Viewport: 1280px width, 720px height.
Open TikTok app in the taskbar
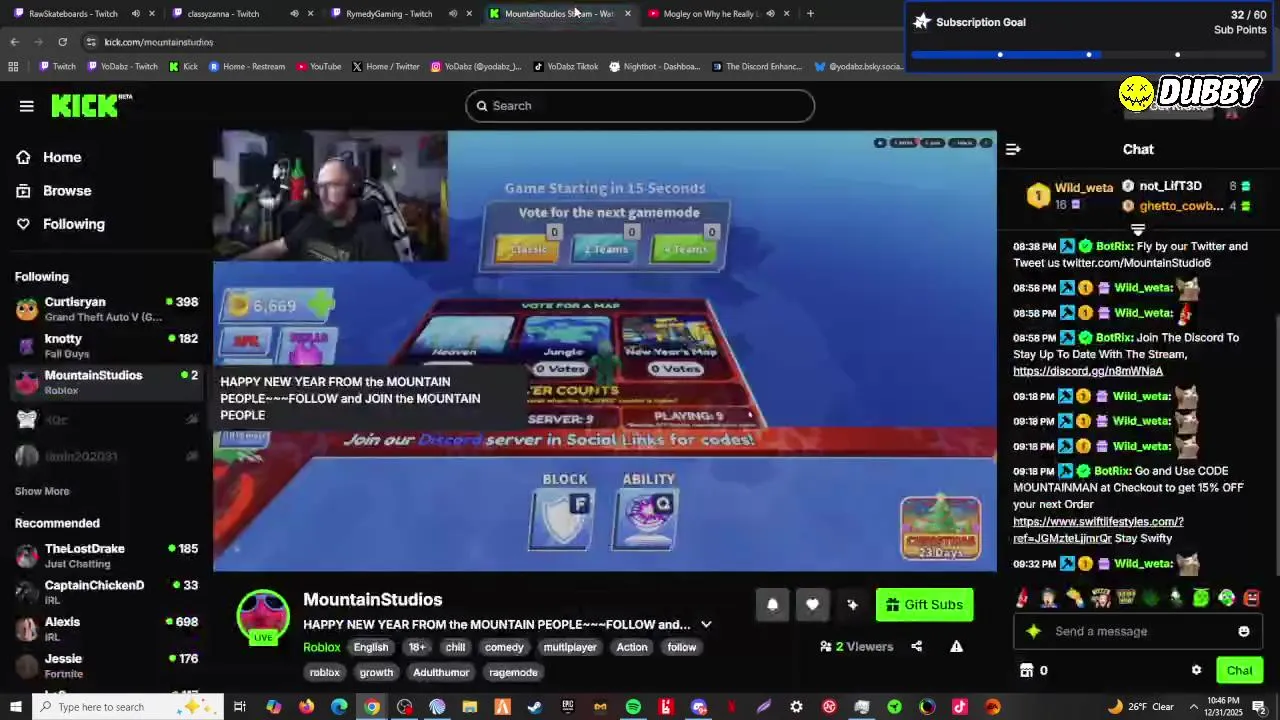point(960,707)
